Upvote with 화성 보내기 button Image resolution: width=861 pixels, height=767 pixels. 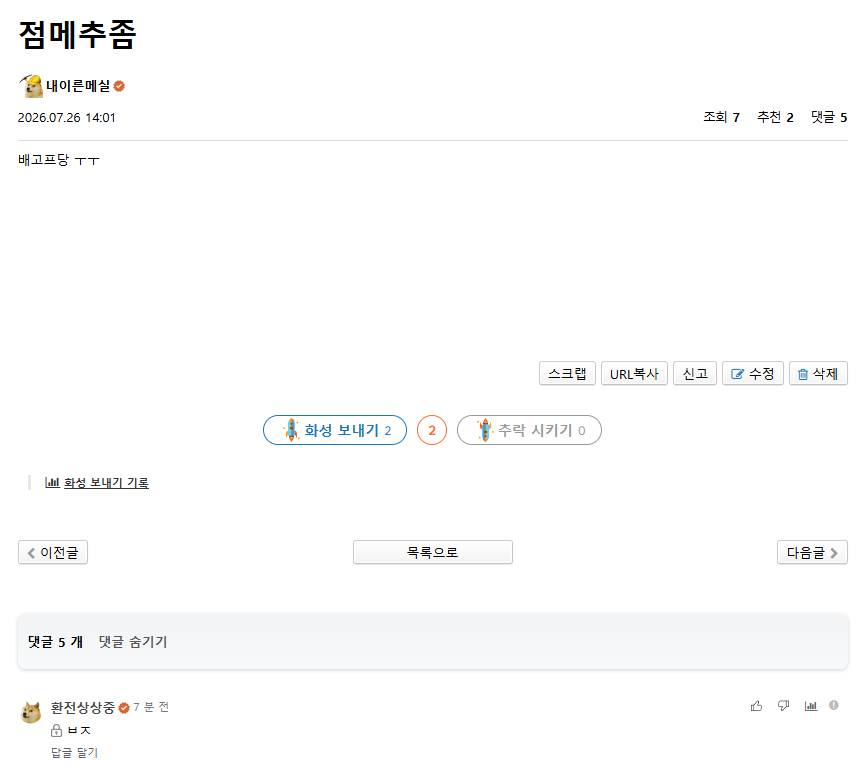335,430
